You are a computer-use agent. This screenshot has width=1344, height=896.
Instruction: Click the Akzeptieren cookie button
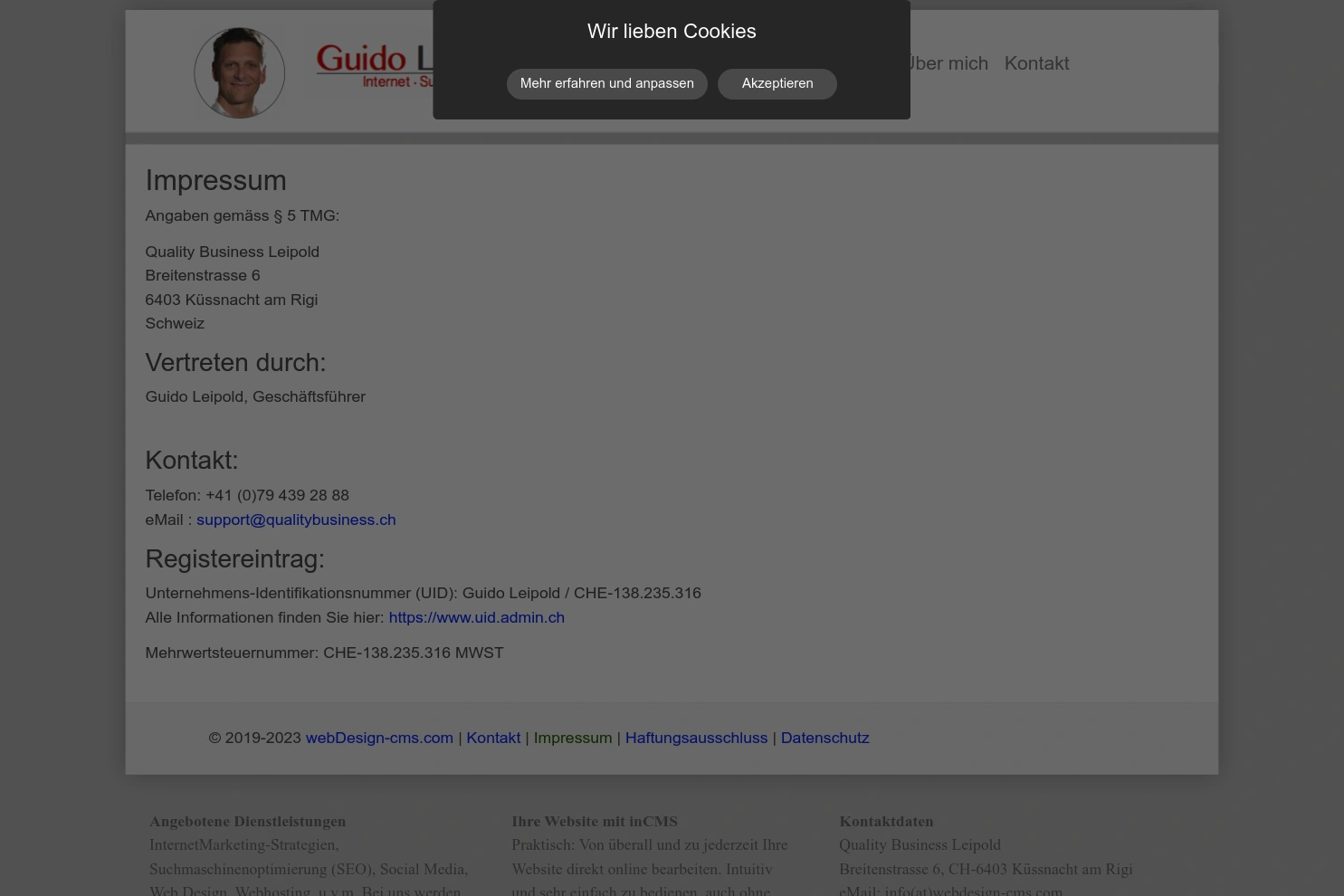pos(777,83)
